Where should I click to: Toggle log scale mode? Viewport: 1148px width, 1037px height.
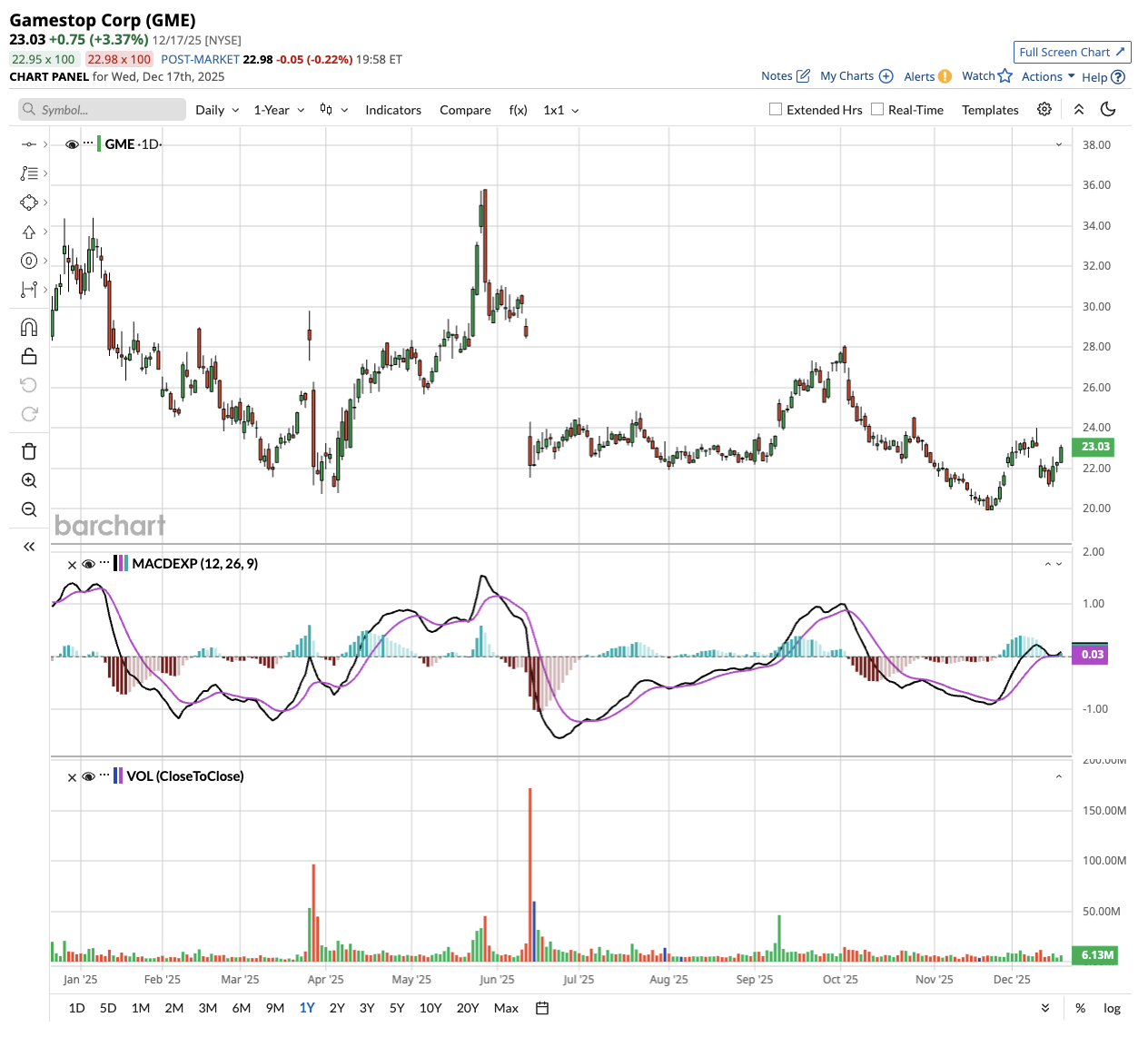(x=1112, y=1008)
